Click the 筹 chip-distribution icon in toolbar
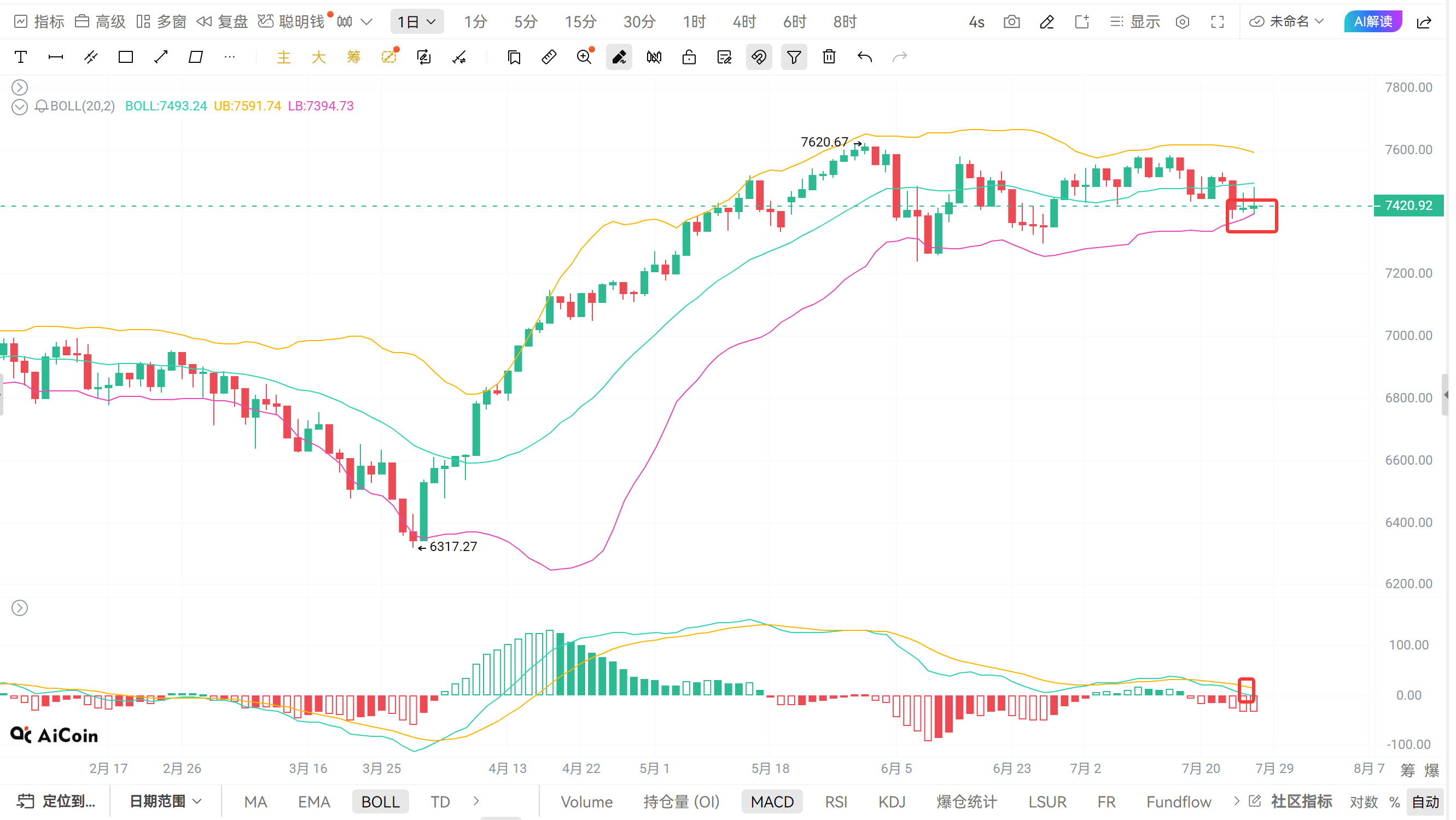The height and width of the screenshot is (820, 1456). (x=354, y=57)
